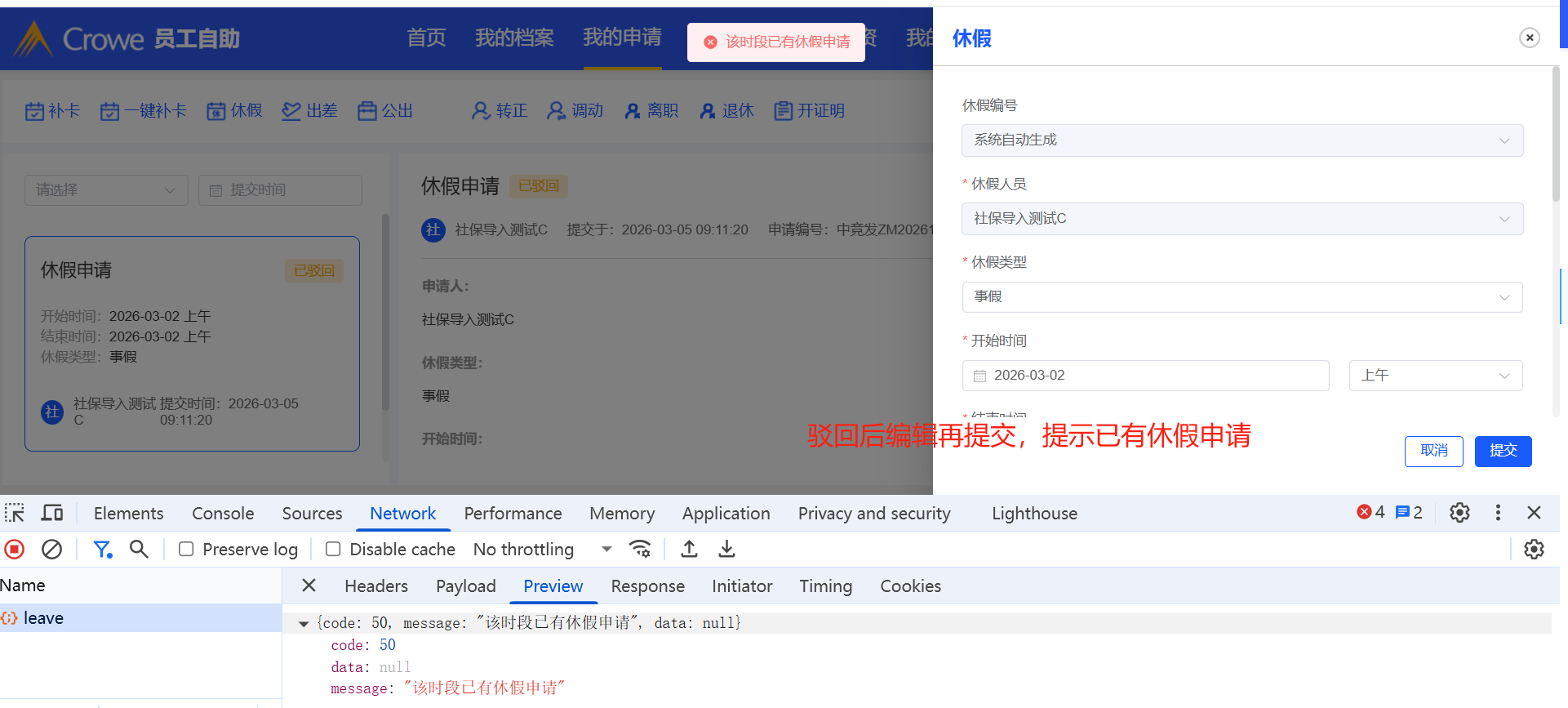The width and height of the screenshot is (1568, 708).
Task: Select the leave request in Name list
Action: (140, 618)
